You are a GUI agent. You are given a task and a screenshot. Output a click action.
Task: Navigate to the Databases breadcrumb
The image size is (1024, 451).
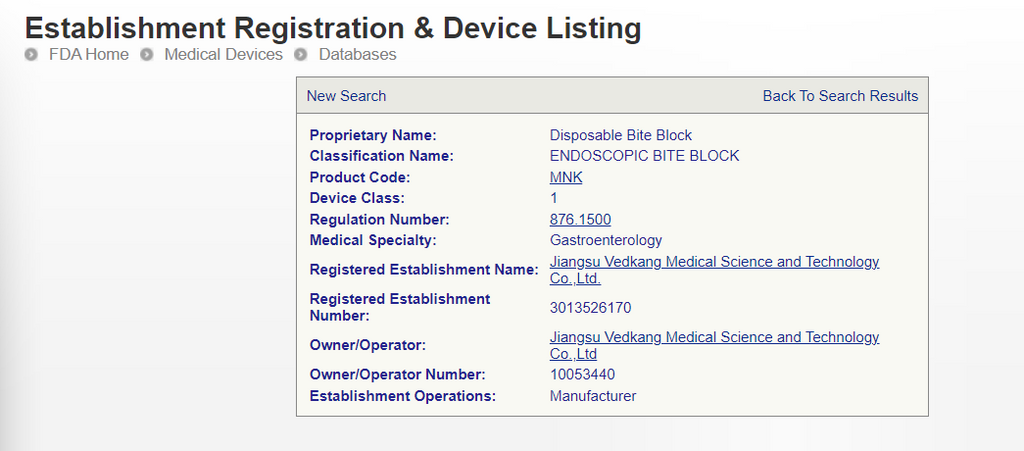(x=357, y=55)
